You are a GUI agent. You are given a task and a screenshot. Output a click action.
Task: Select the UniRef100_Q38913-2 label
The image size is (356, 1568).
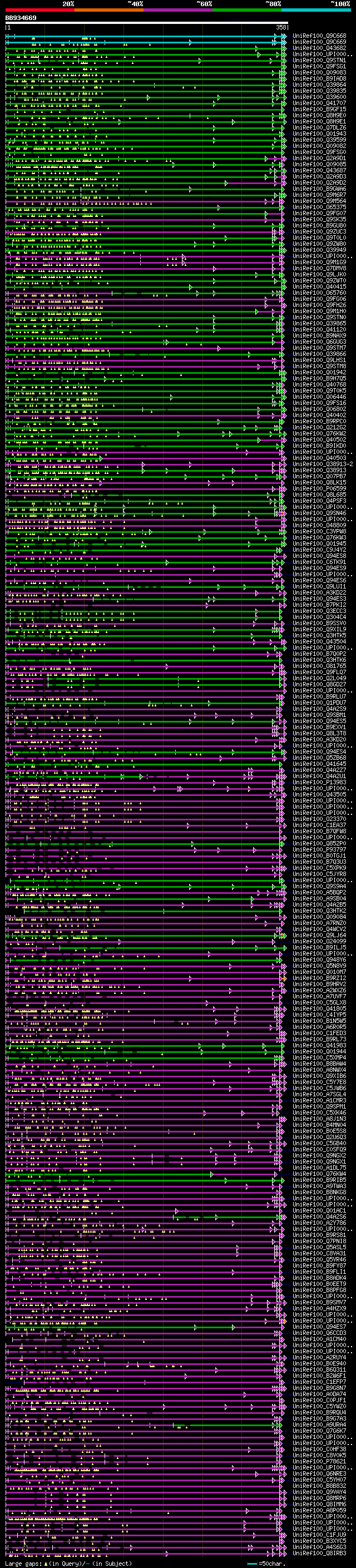[x=323, y=464]
